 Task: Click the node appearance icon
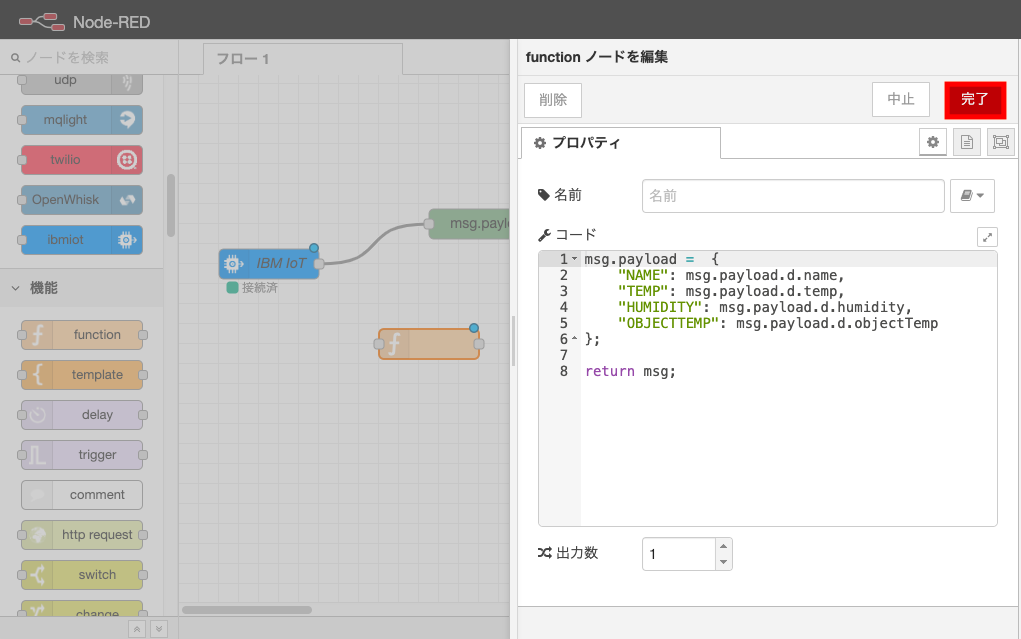coord(1000,141)
